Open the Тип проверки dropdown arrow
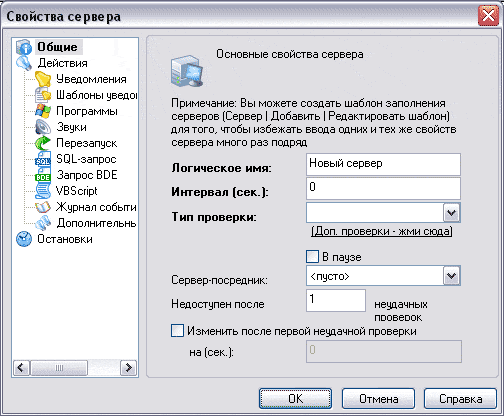Viewport: 504px width, 416px height. tap(452, 212)
